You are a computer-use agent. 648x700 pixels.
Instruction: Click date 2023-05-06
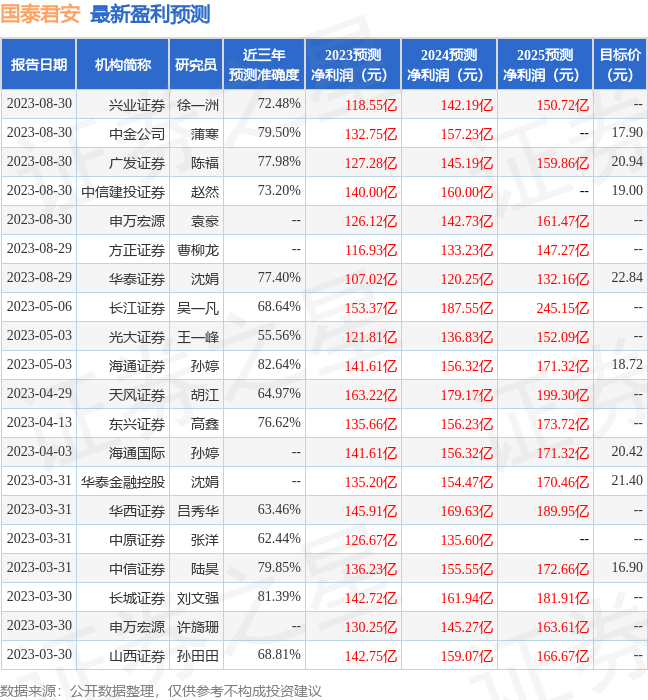pyautogui.click(x=39, y=307)
